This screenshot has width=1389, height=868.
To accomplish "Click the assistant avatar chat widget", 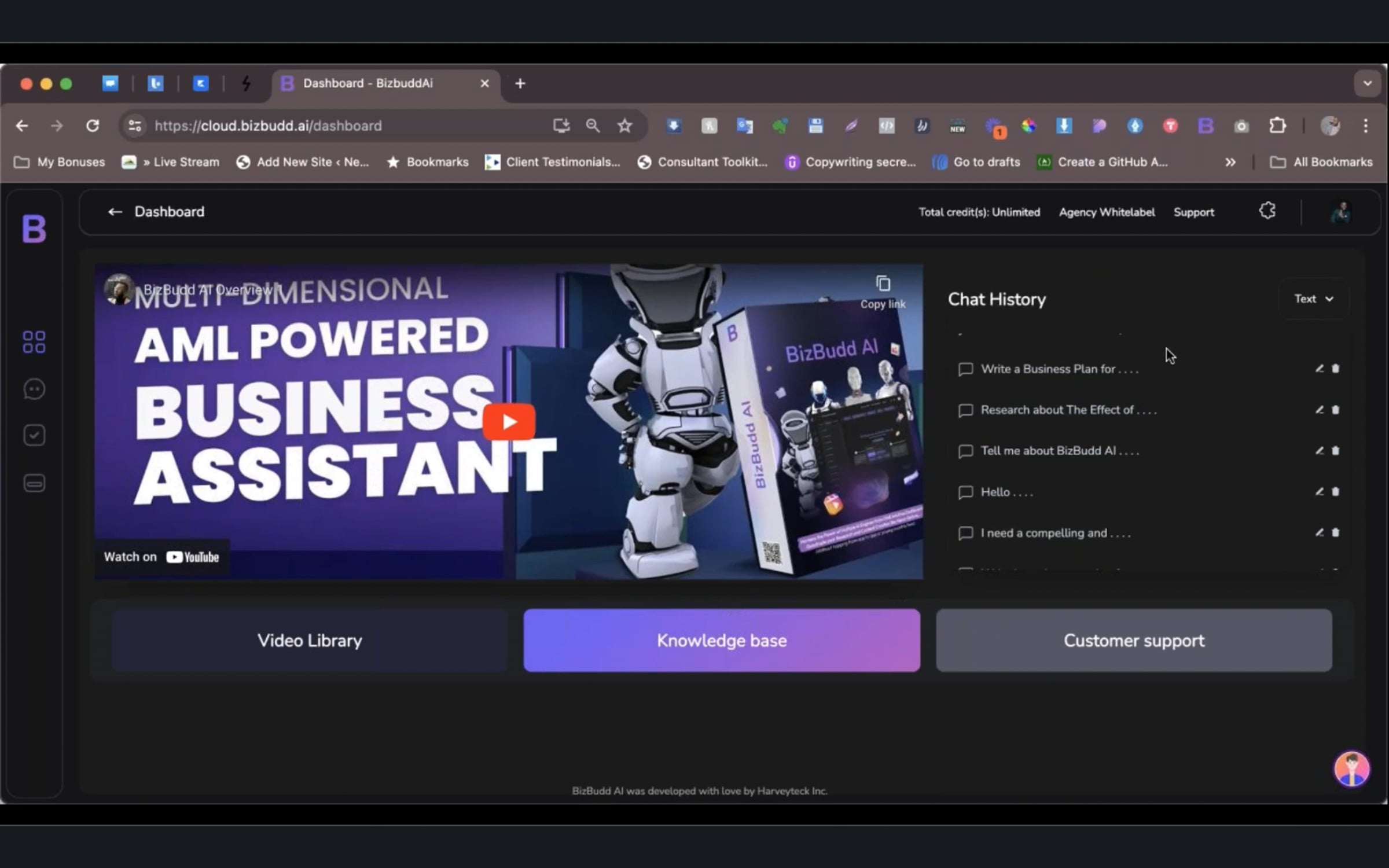I will point(1351,769).
